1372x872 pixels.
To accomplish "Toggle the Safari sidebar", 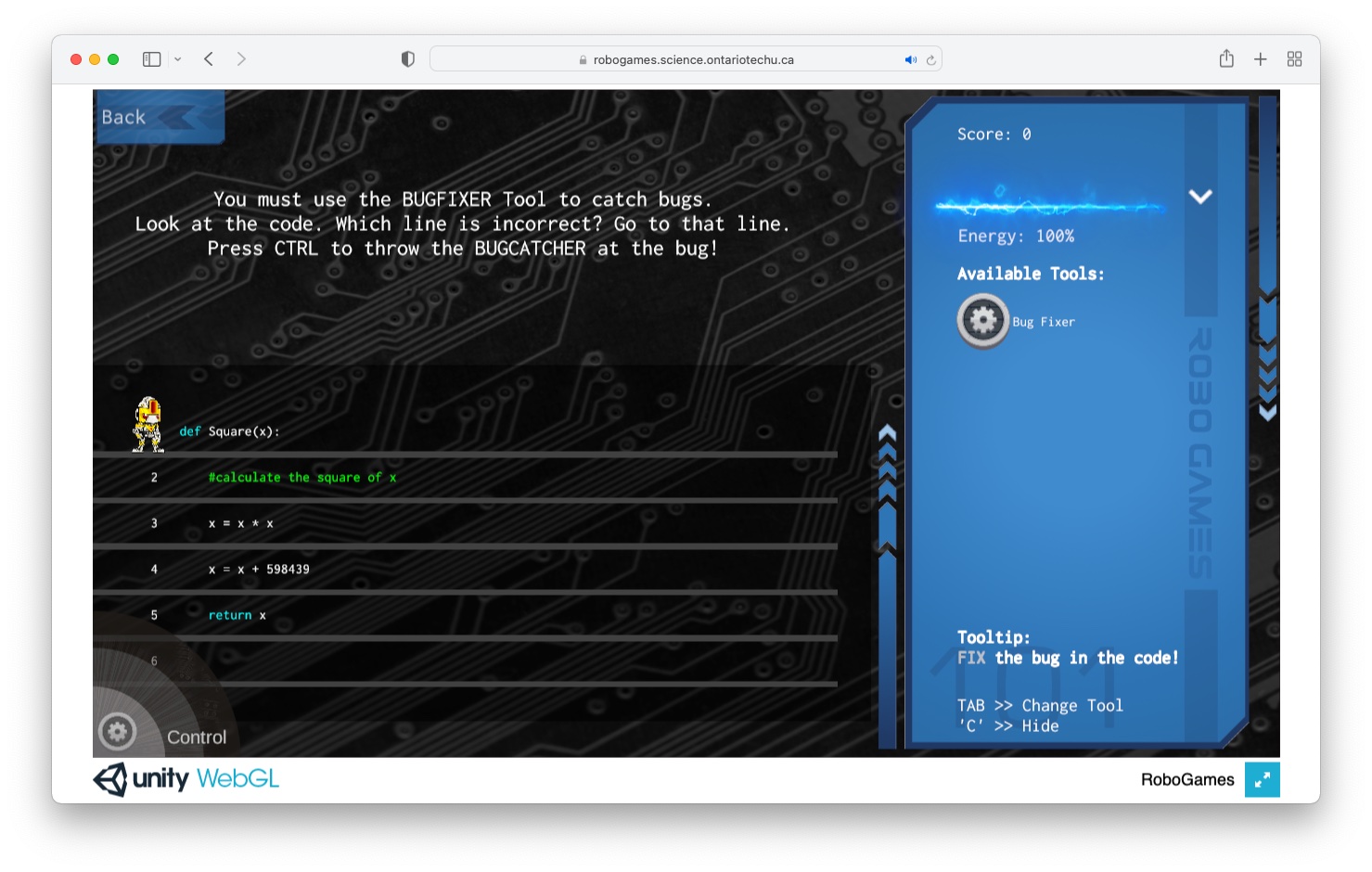I will [x=152, y=59].
